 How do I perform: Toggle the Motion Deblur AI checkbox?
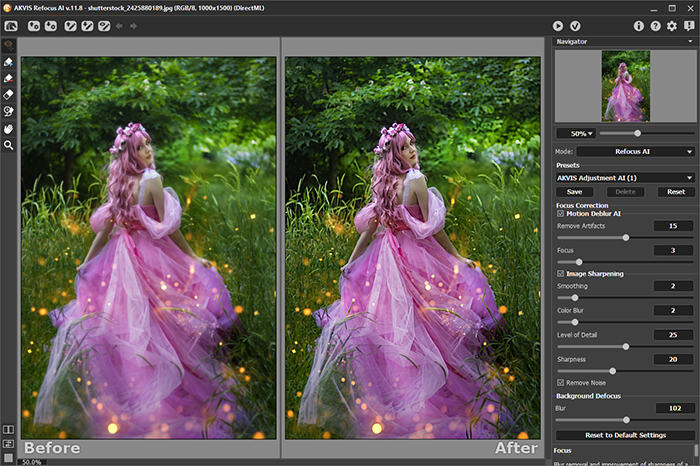tap(560, 213)
